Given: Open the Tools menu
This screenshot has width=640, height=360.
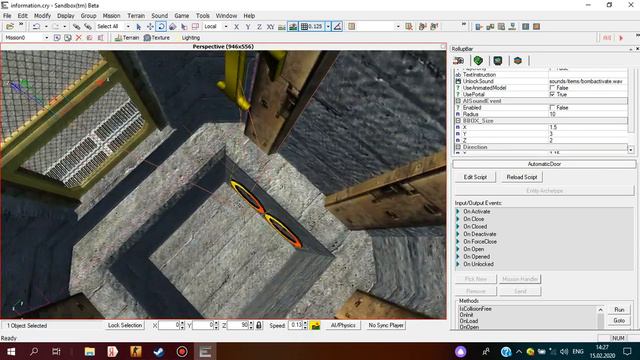Looking at the screenshot, I should [x=202, y=16].
